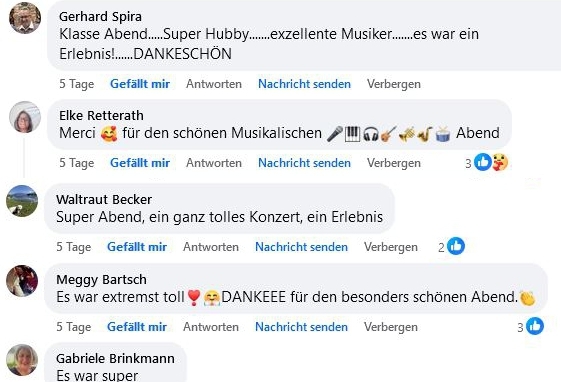The height and width of the screenshot is (382, 561).
Task: Open the like reaction icon on Elke Retterath's comment
Action: 483,162
